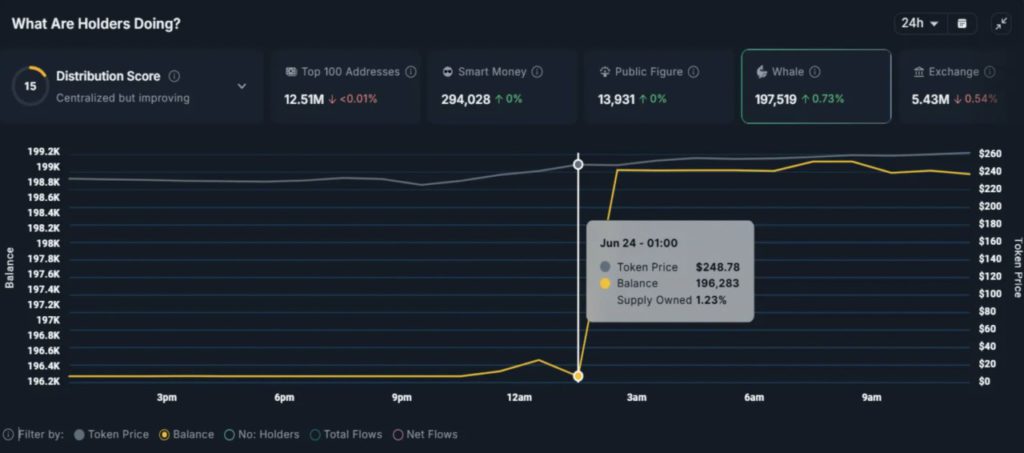Select the Whale holders tab

pyautogui.click(x=815, y=86)
